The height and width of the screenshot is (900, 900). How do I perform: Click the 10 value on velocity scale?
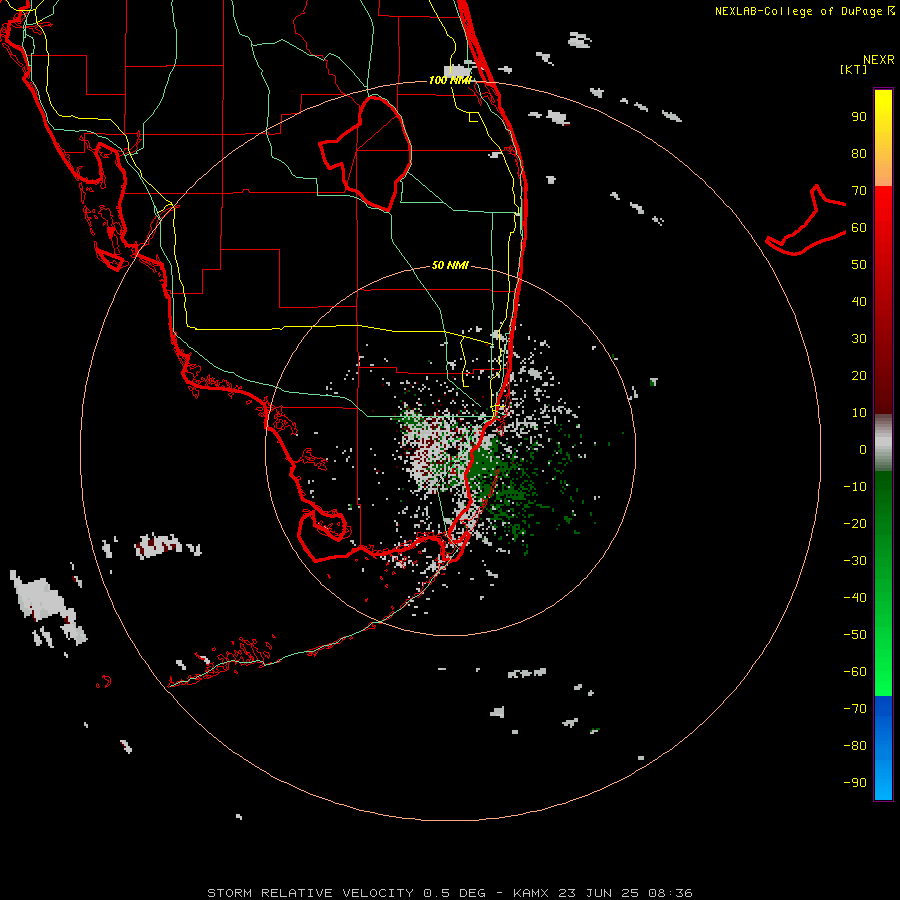click(859, 413)
